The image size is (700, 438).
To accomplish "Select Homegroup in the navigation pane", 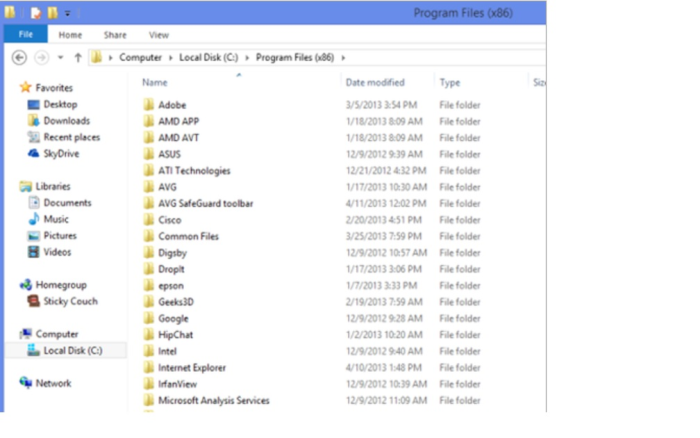I will pyautogui.click(x=61, y=285).
